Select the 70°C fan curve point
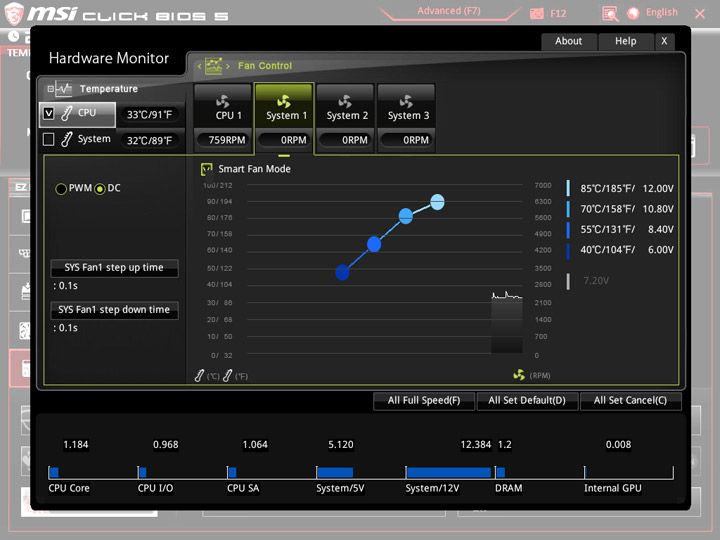Viewport: 720px width, 540px height. pos(405,216)
